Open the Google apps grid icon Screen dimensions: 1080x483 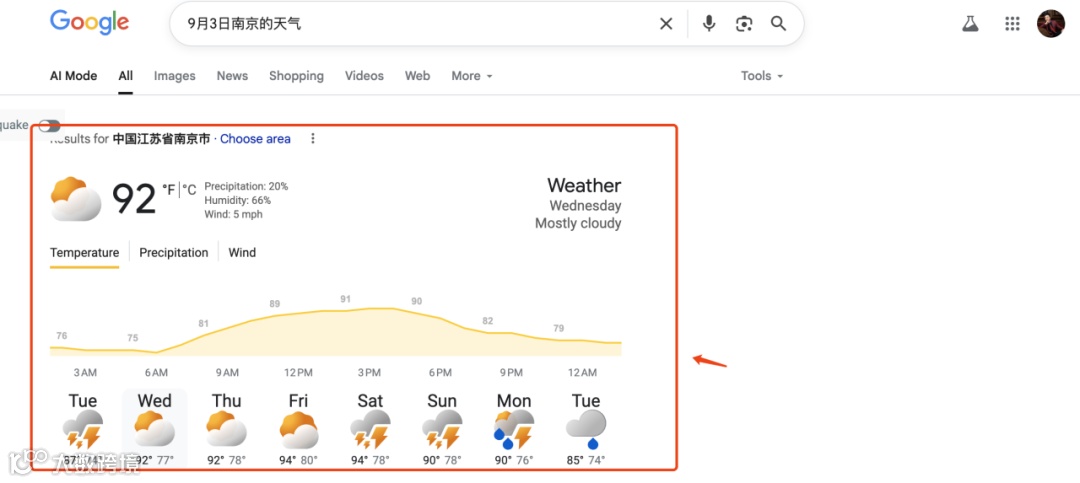1012,24
